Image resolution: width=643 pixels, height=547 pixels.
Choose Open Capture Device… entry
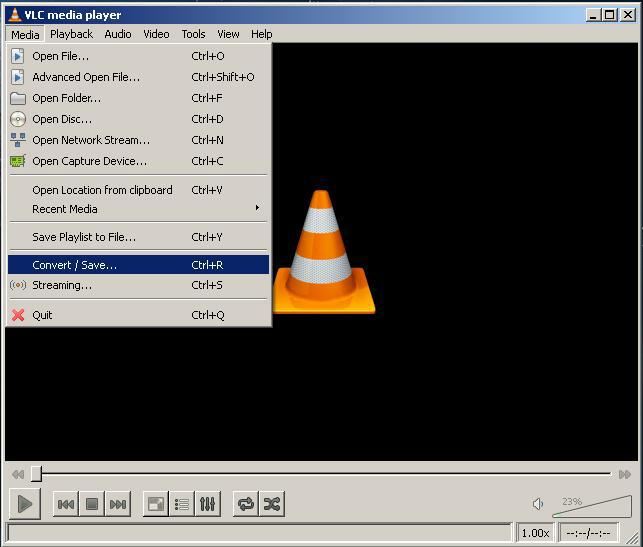pyautogui.click(x=139, y=161)
